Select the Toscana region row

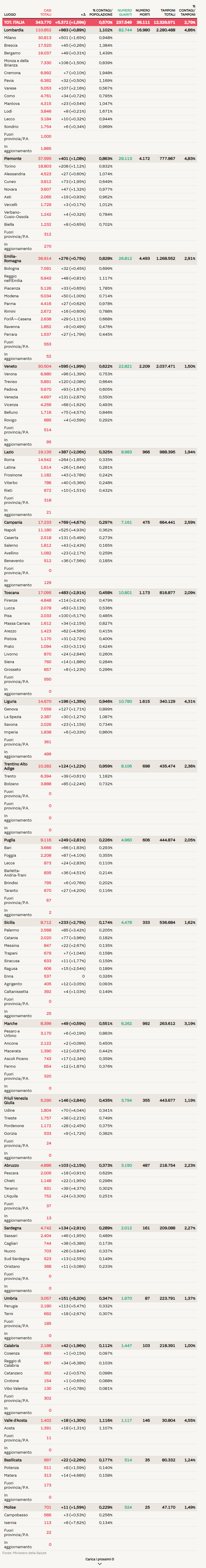(12, 592)
